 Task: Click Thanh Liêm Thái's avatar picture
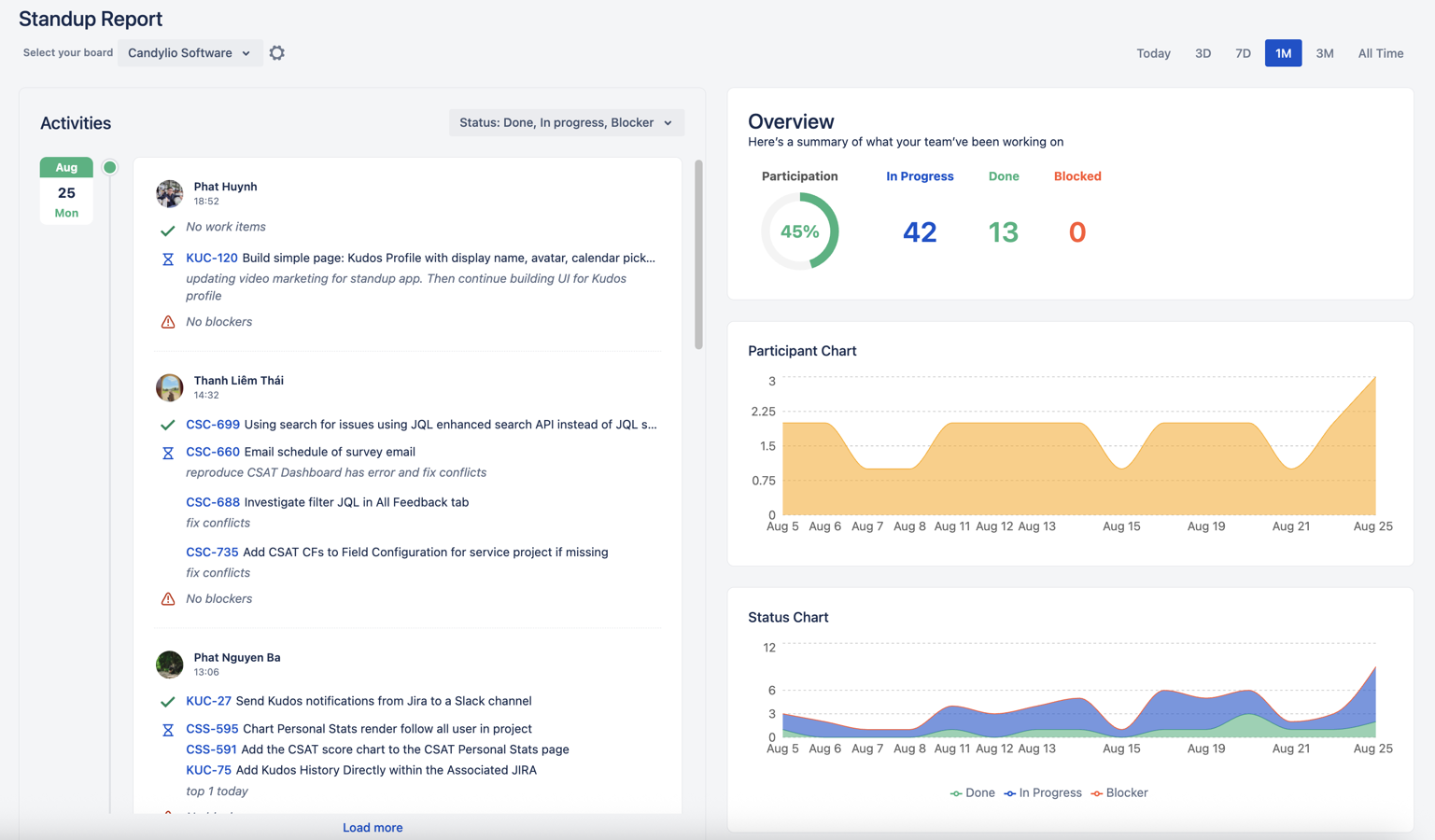[169, 387]
